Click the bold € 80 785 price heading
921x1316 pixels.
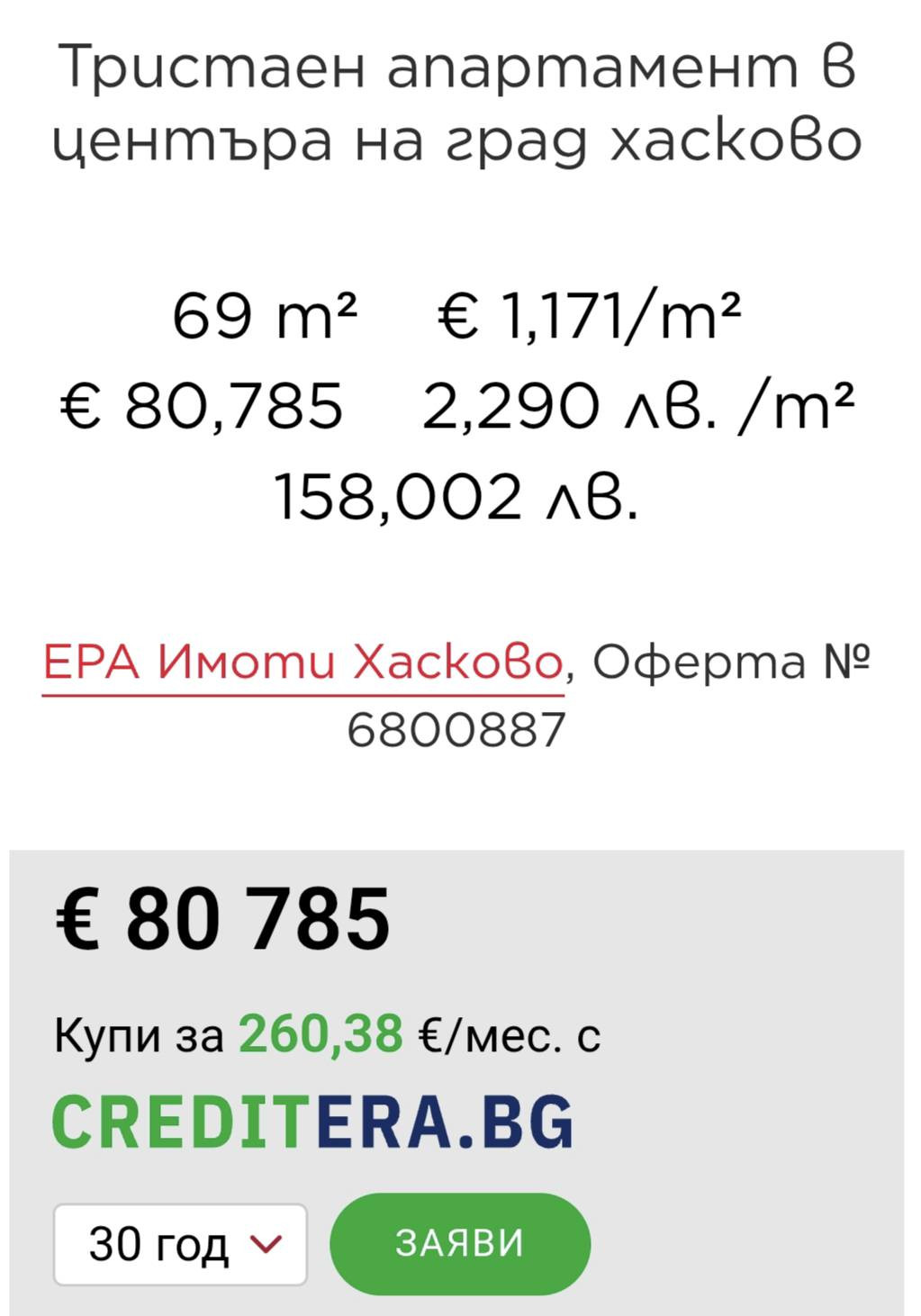pos(222,918)
